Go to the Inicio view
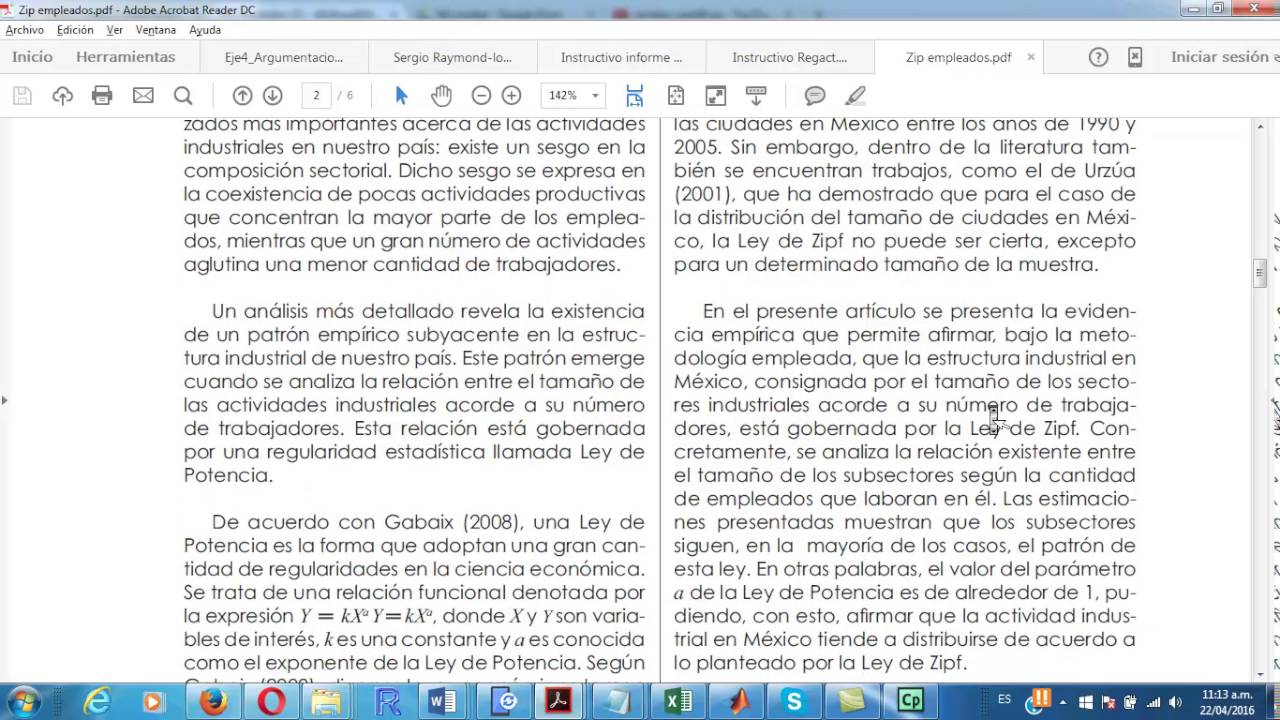Viewport: 1280px width, 720px height. [32, 57]
